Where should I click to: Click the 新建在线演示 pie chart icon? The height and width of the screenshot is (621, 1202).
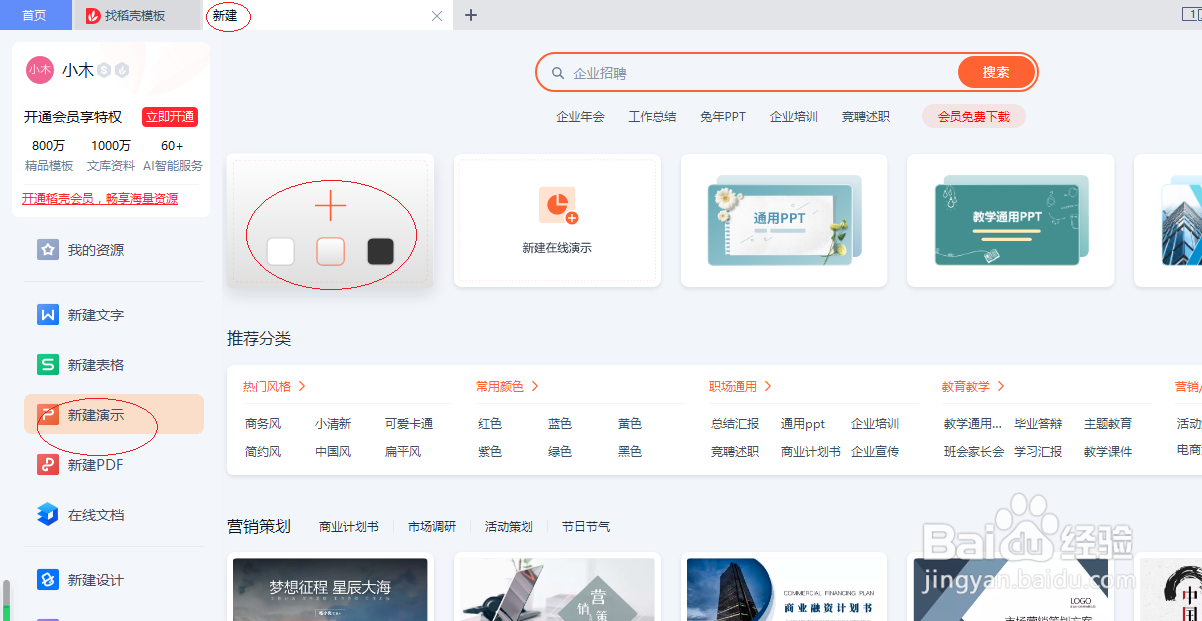[x=557, y=205]
